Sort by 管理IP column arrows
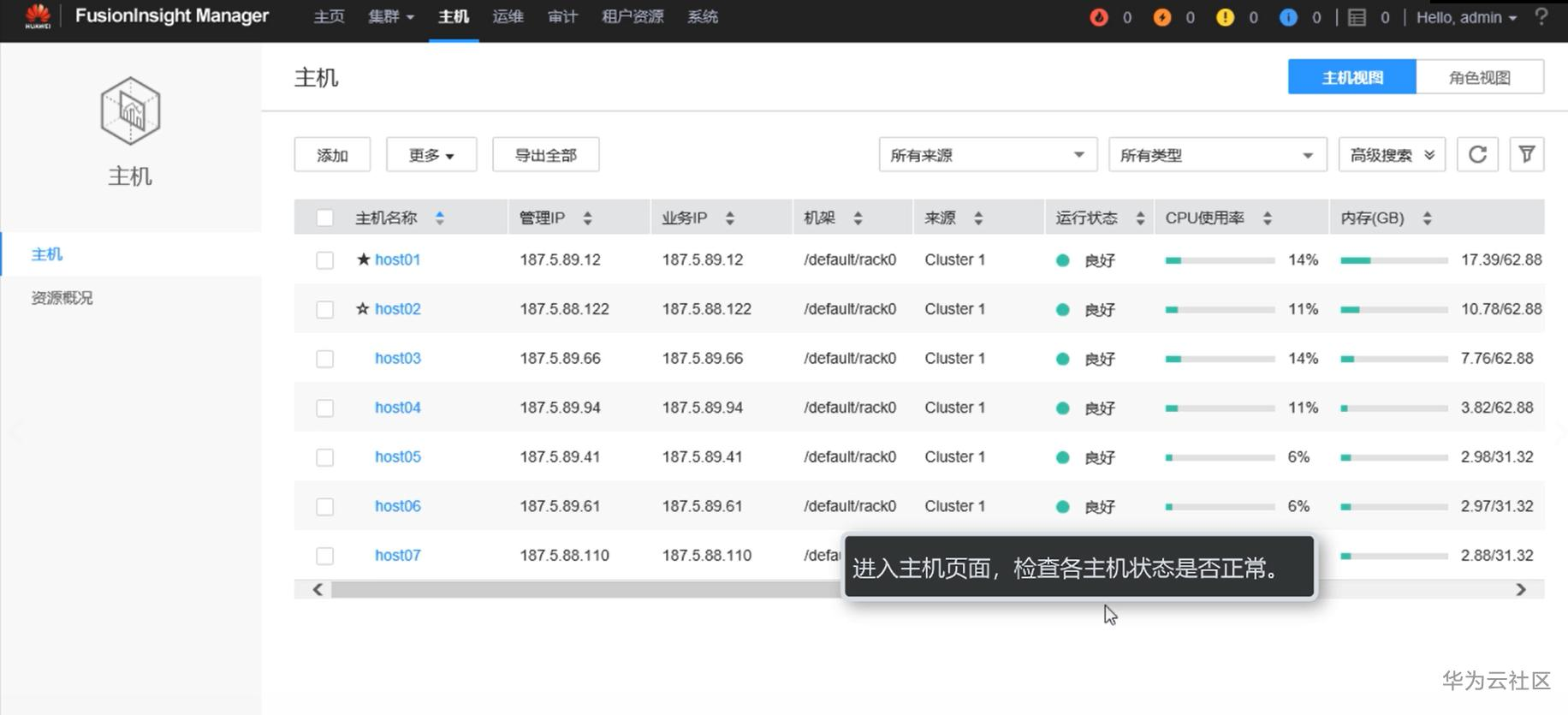The height and width of the screenshot is (715, 1568). 587,218
